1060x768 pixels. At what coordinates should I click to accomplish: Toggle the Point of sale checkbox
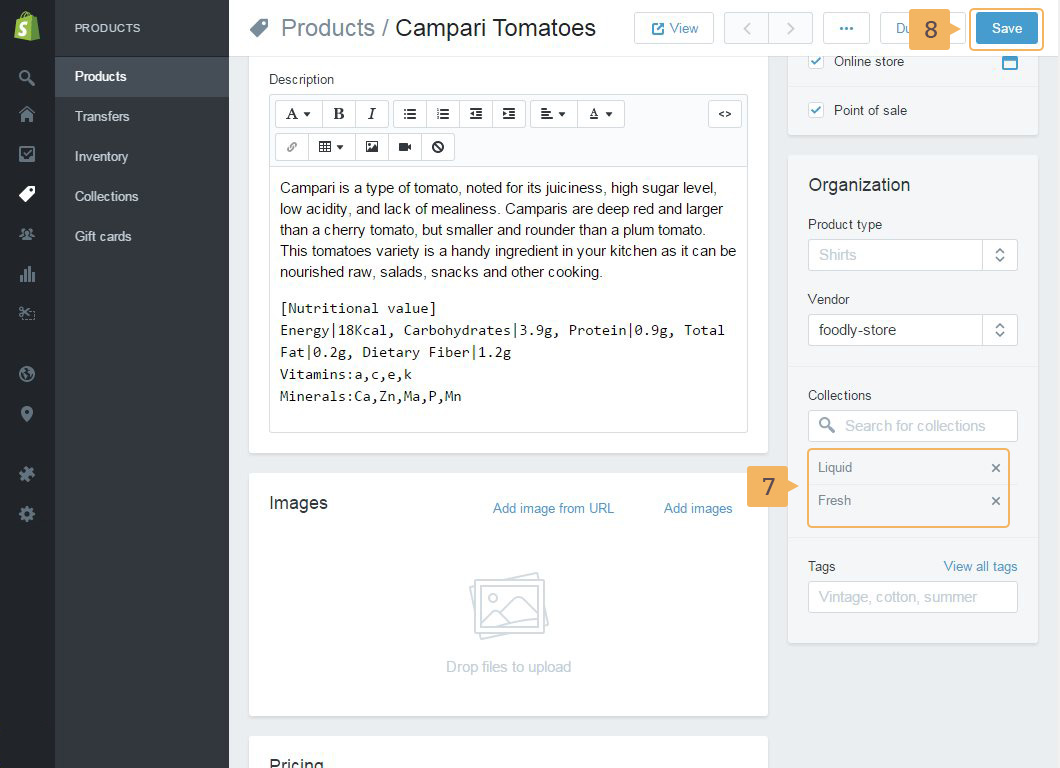tap(816, 110)
